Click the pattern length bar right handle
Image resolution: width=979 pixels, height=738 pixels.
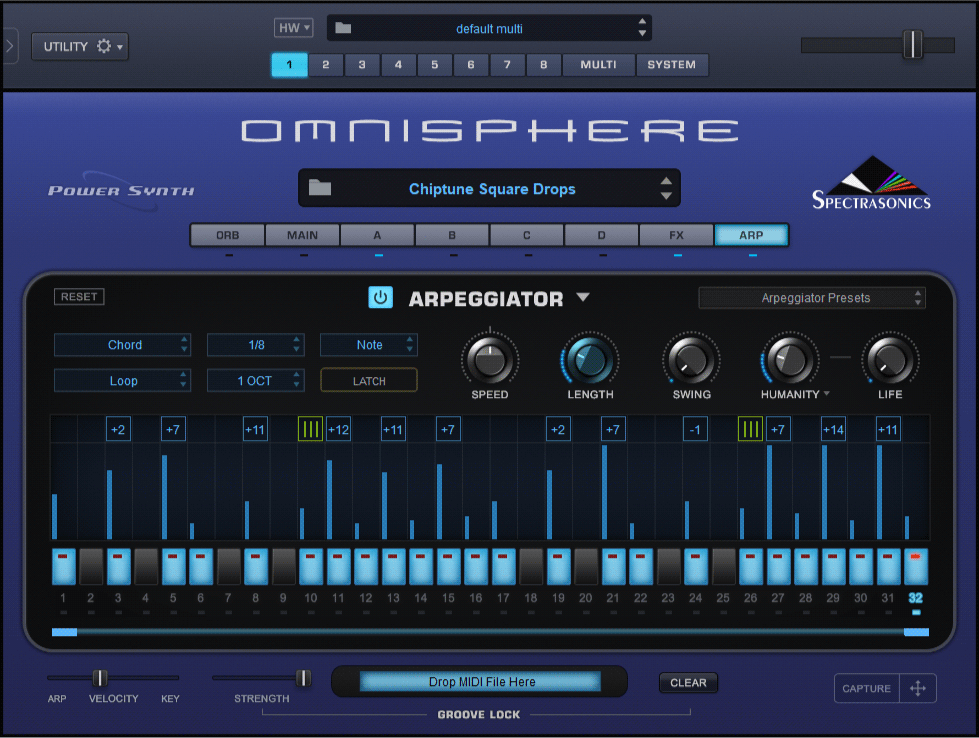tap(916, 632)
